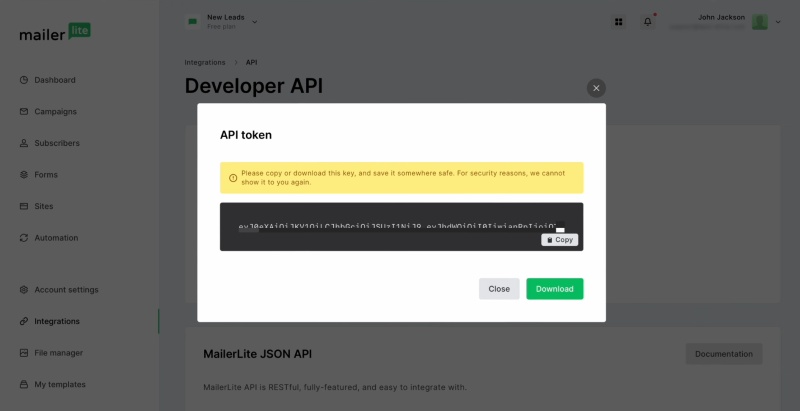Image resolution: width=800 pixels, height=411 pixels.
Task: Click the API breadcrumb item
Action: tap(252, 62)
